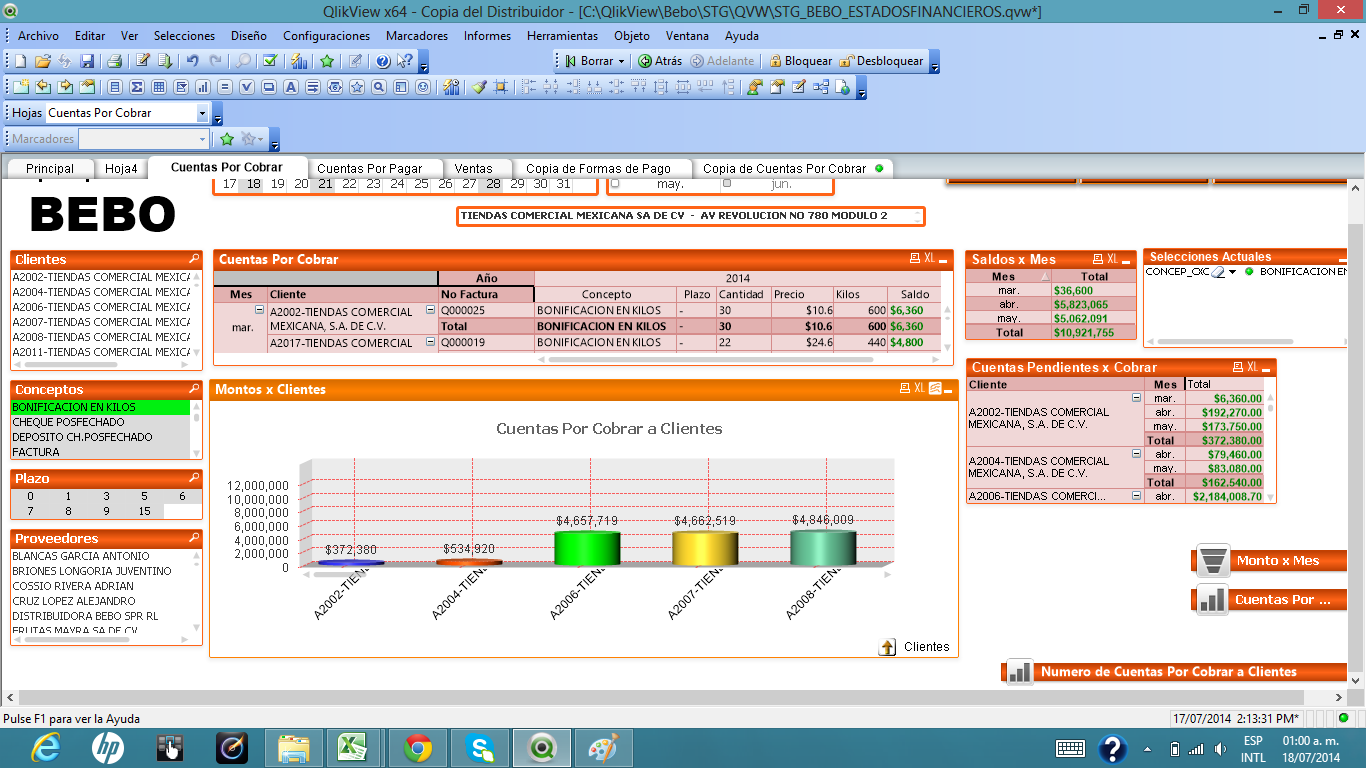Select CHEQUE POSFECHADO concept
Viewport: 1366px width, 768px height.
click(x=100, y=422)
